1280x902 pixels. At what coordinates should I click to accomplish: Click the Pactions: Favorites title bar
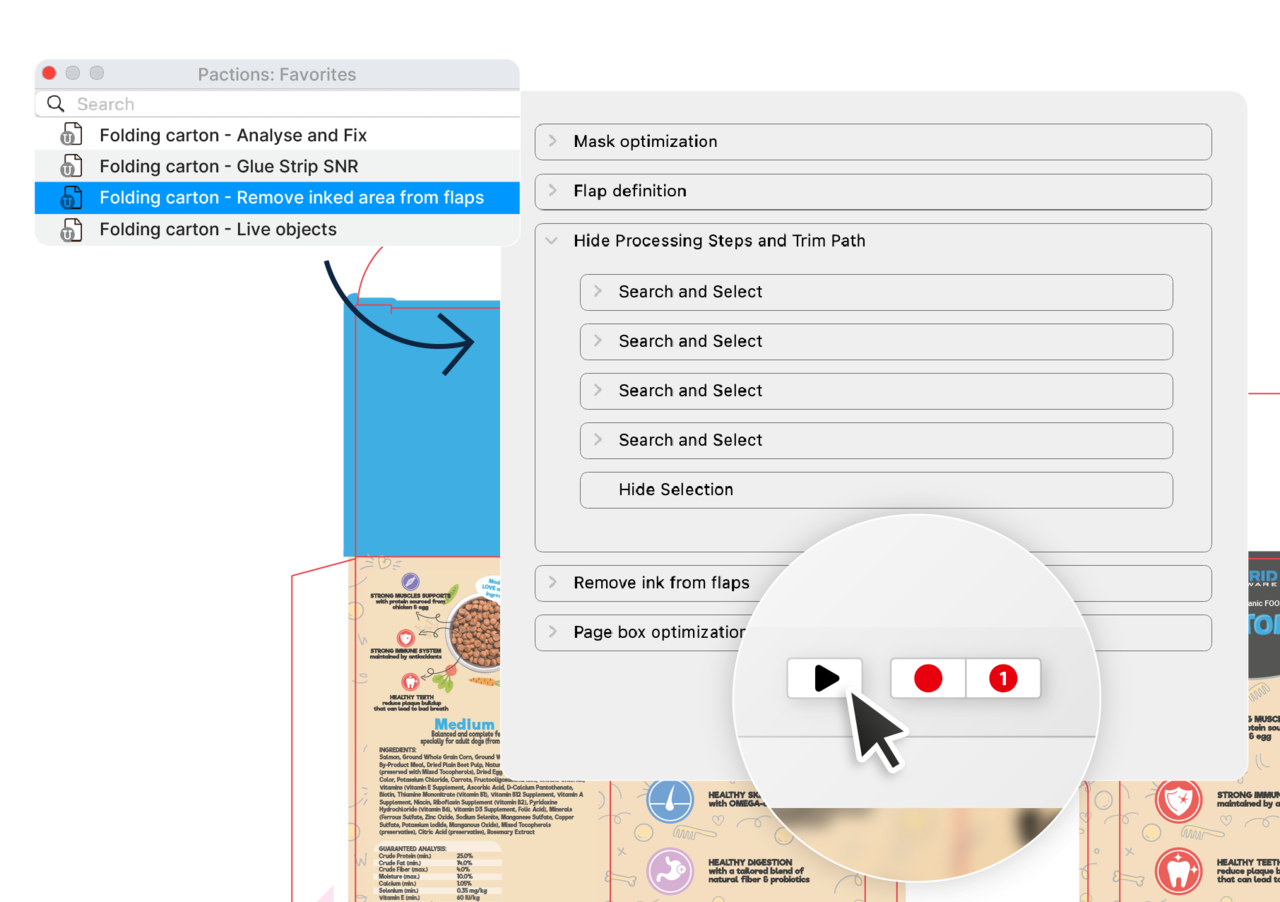[277, 74]
